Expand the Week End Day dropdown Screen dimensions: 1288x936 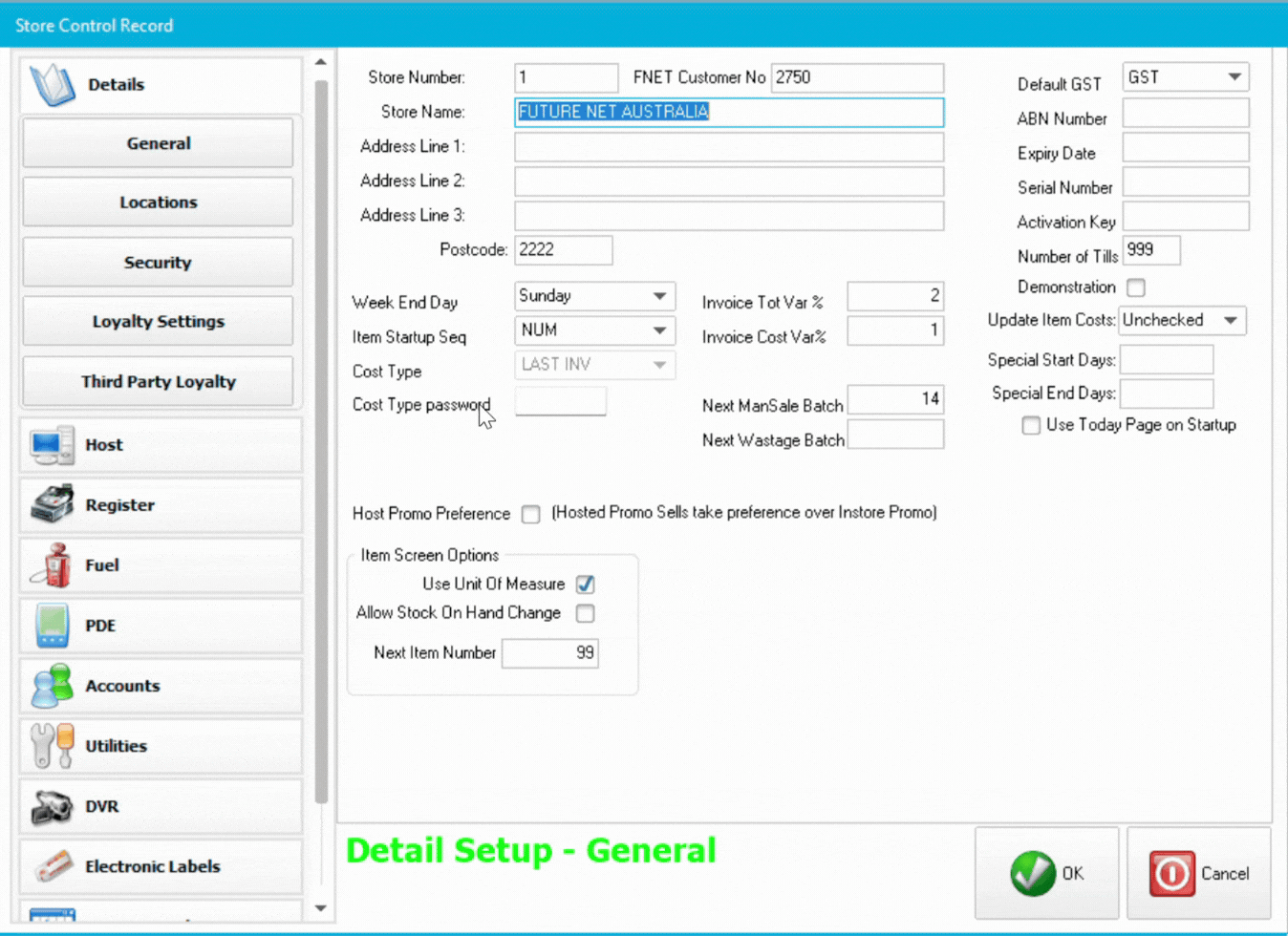(659, 296)
